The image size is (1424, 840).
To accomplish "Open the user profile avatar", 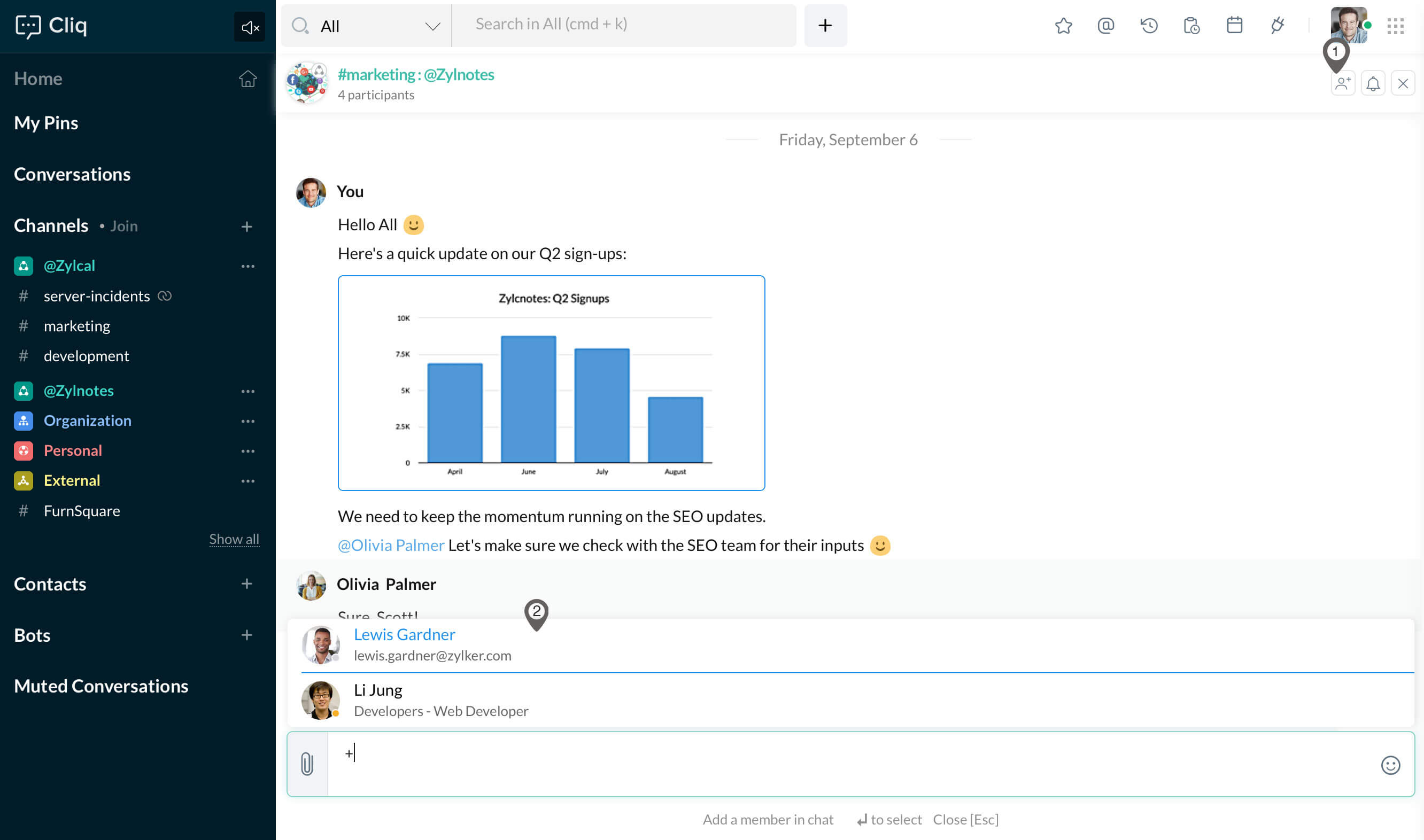I will pyautogui.click(x=1349, y=26).
